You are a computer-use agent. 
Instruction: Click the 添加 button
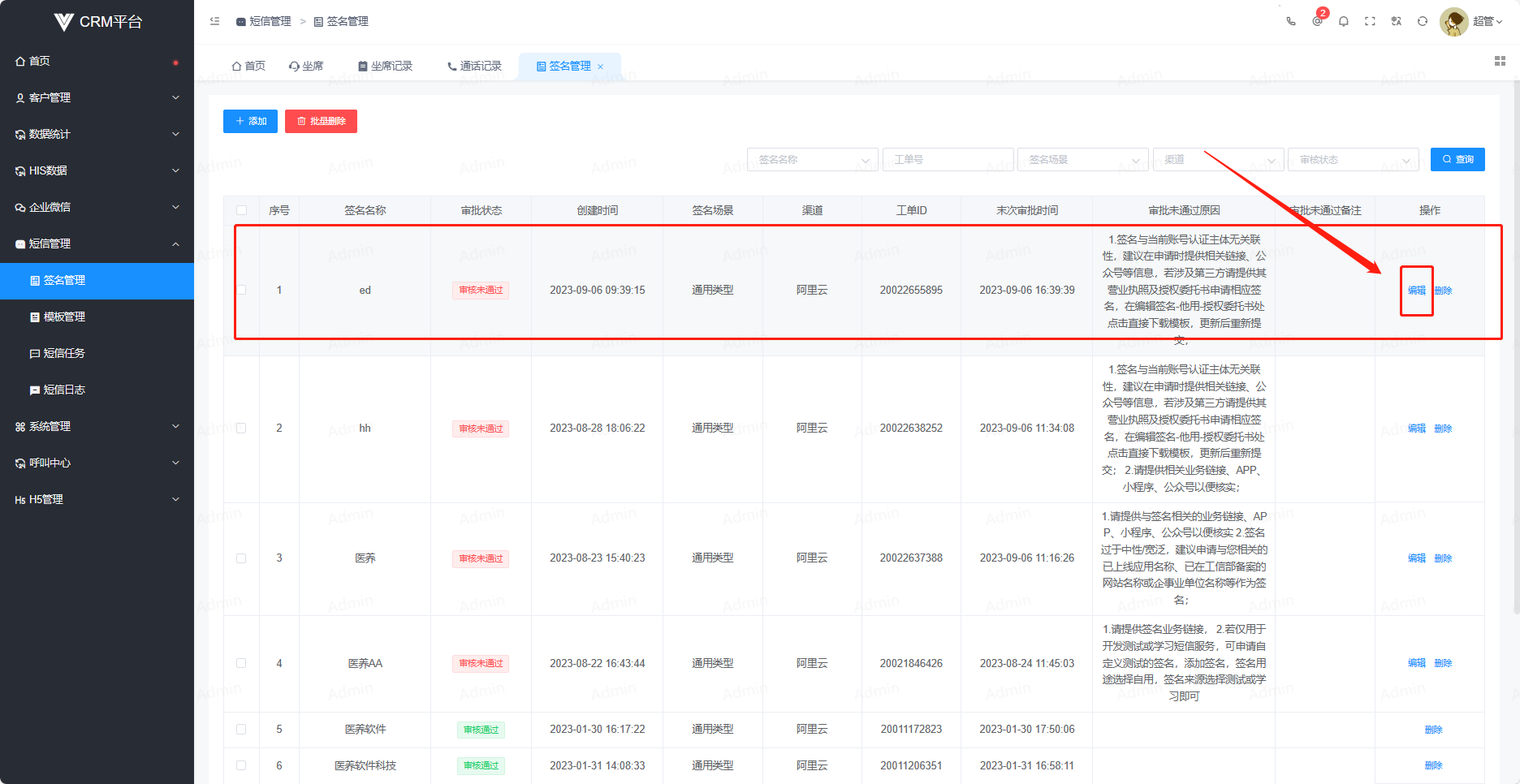tap(250, 121)
